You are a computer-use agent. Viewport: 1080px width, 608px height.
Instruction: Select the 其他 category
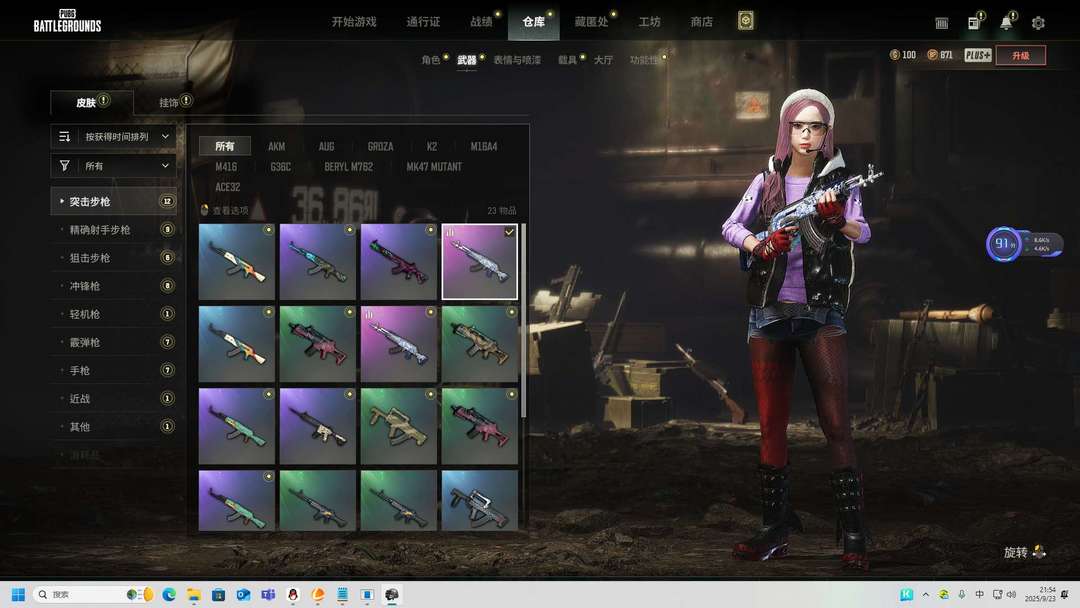coord(114,427)
